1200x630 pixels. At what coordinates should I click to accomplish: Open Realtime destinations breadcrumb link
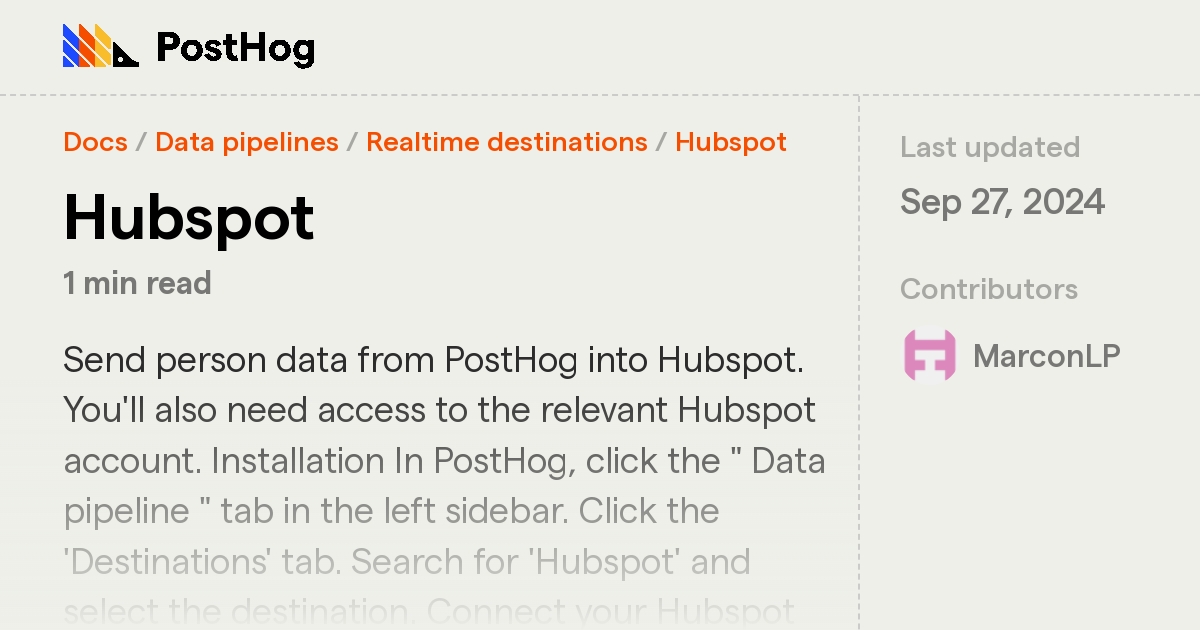pos(507,142)
